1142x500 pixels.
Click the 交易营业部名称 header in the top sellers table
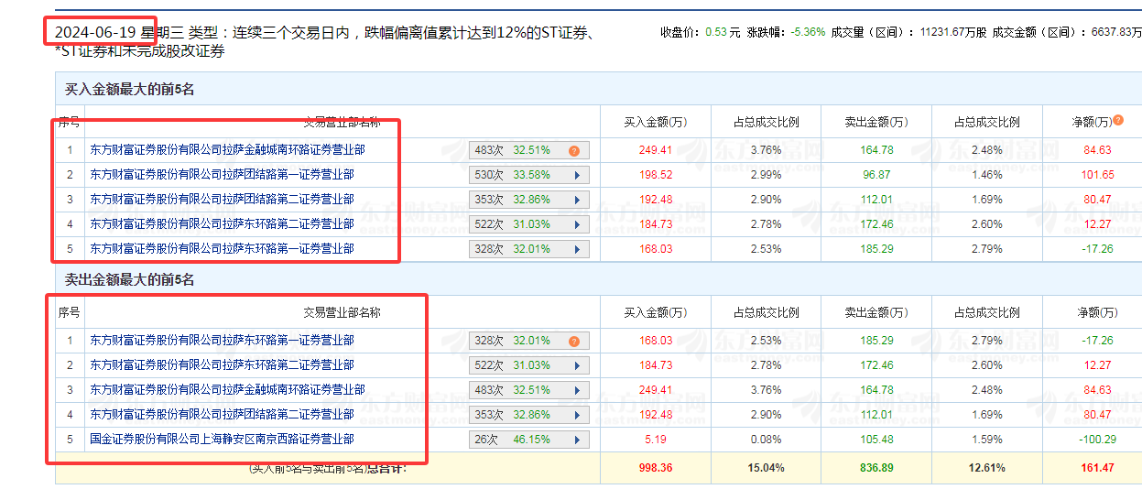pyautogui.click(x=342, y=313)
